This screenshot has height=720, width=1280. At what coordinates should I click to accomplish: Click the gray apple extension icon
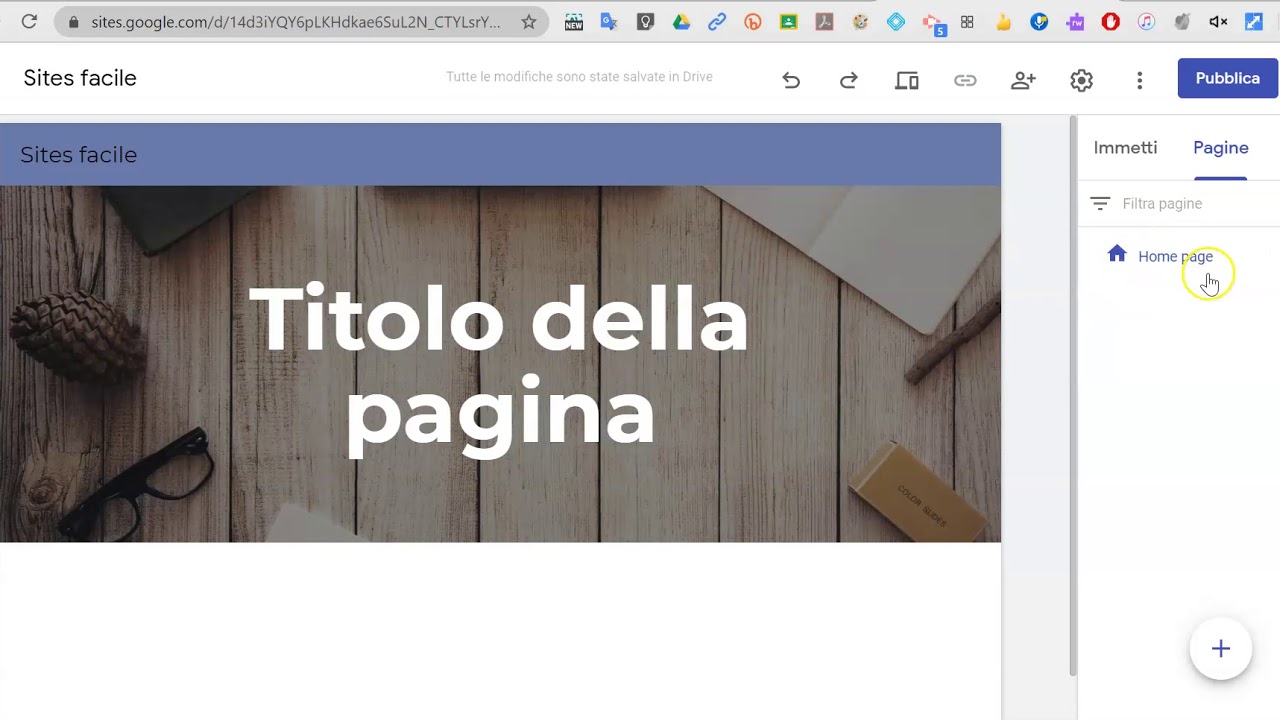tap(1182, 21)
